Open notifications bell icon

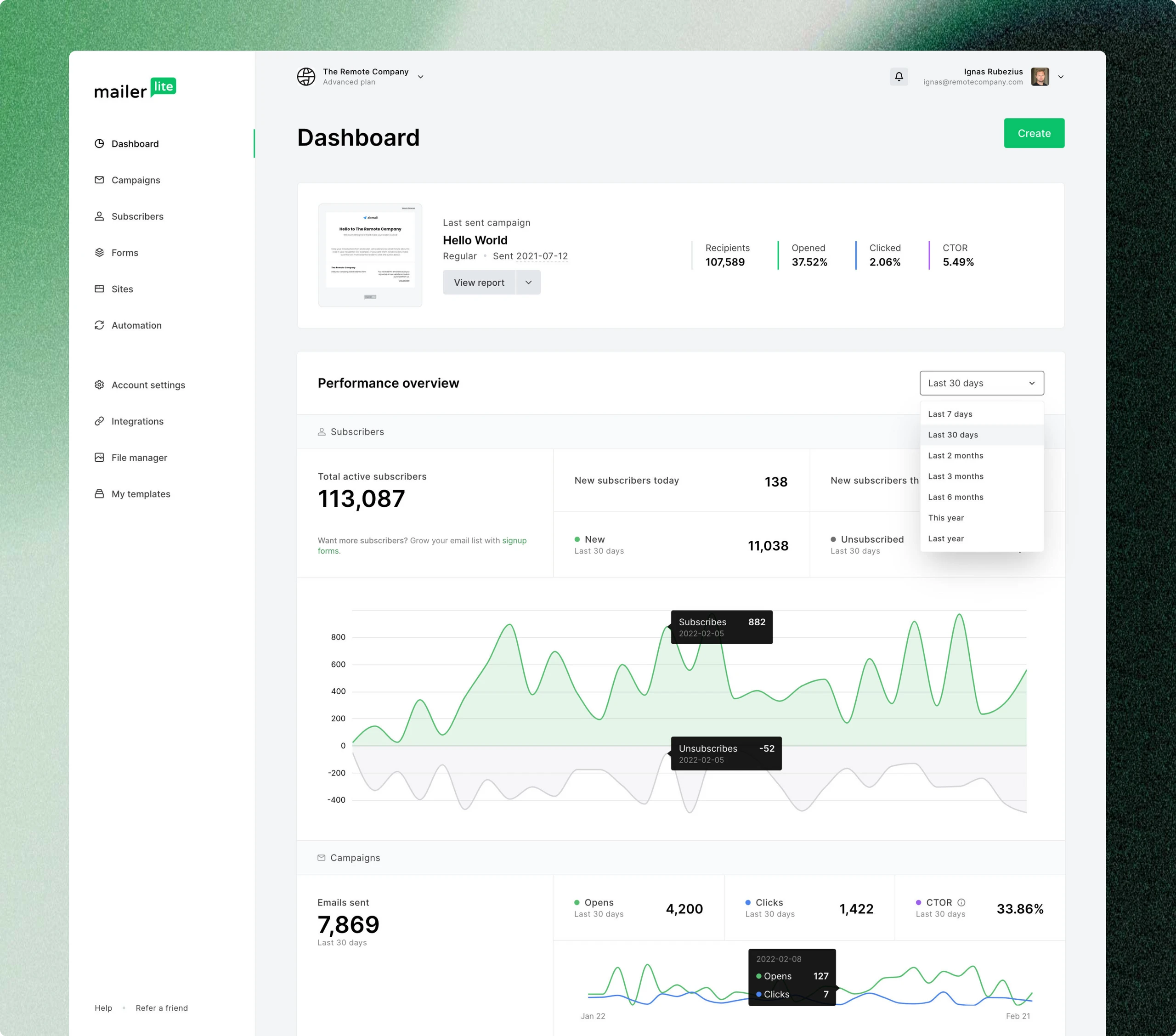click(x=899, y=77)
